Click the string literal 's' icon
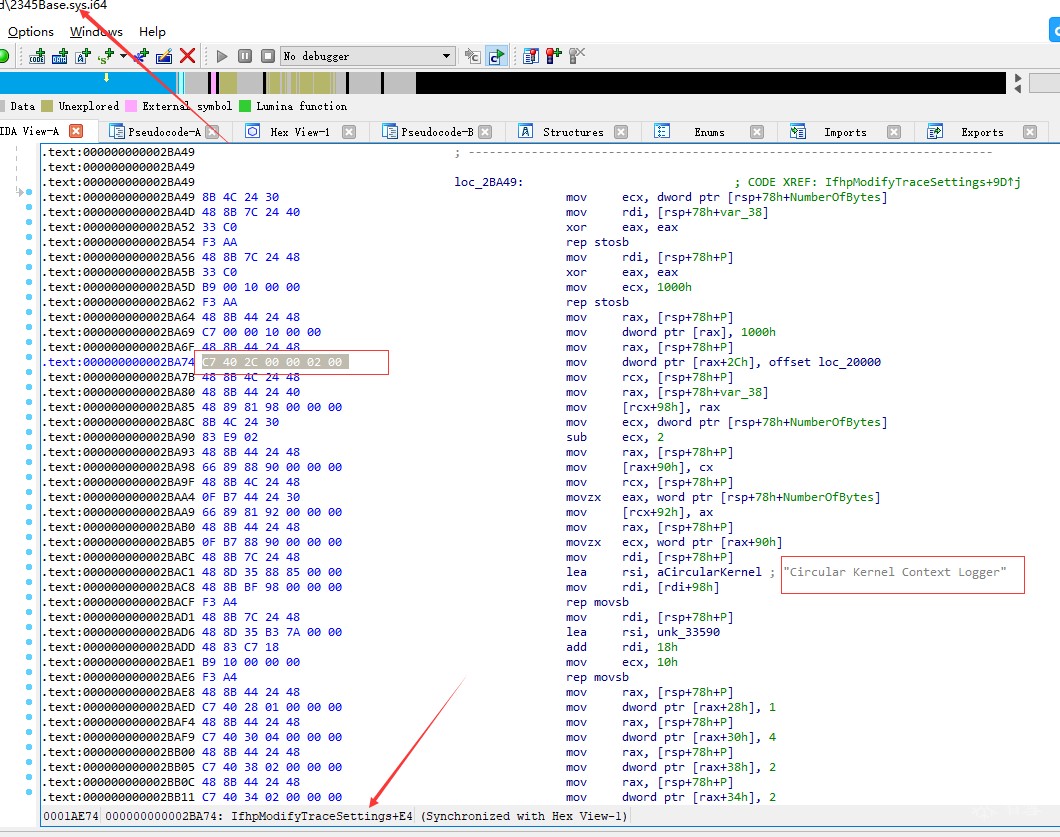 (x=105, y=56)
